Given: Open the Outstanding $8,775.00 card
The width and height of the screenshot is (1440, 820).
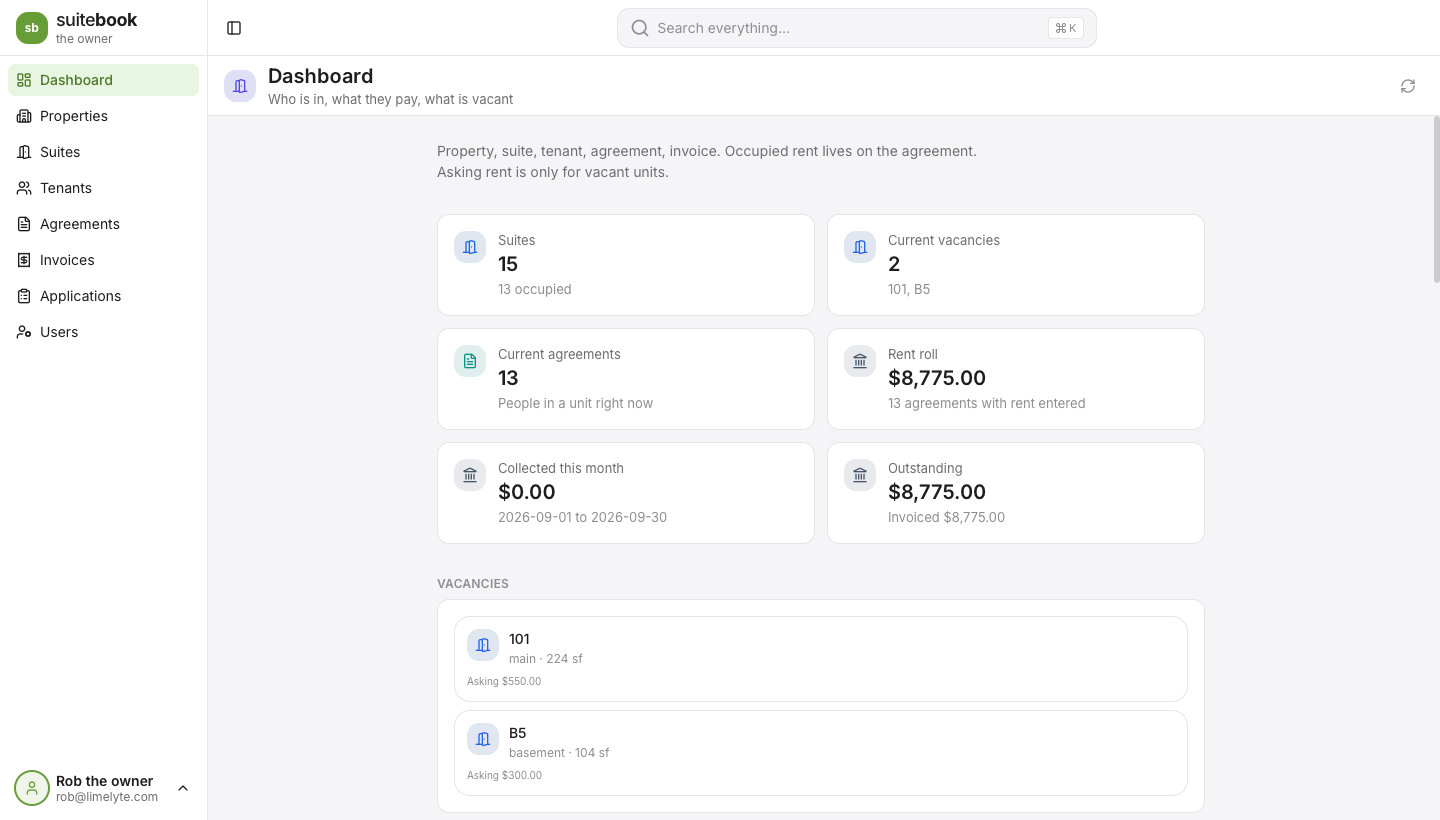Looking at the screenshot, I should (1016, 493).
